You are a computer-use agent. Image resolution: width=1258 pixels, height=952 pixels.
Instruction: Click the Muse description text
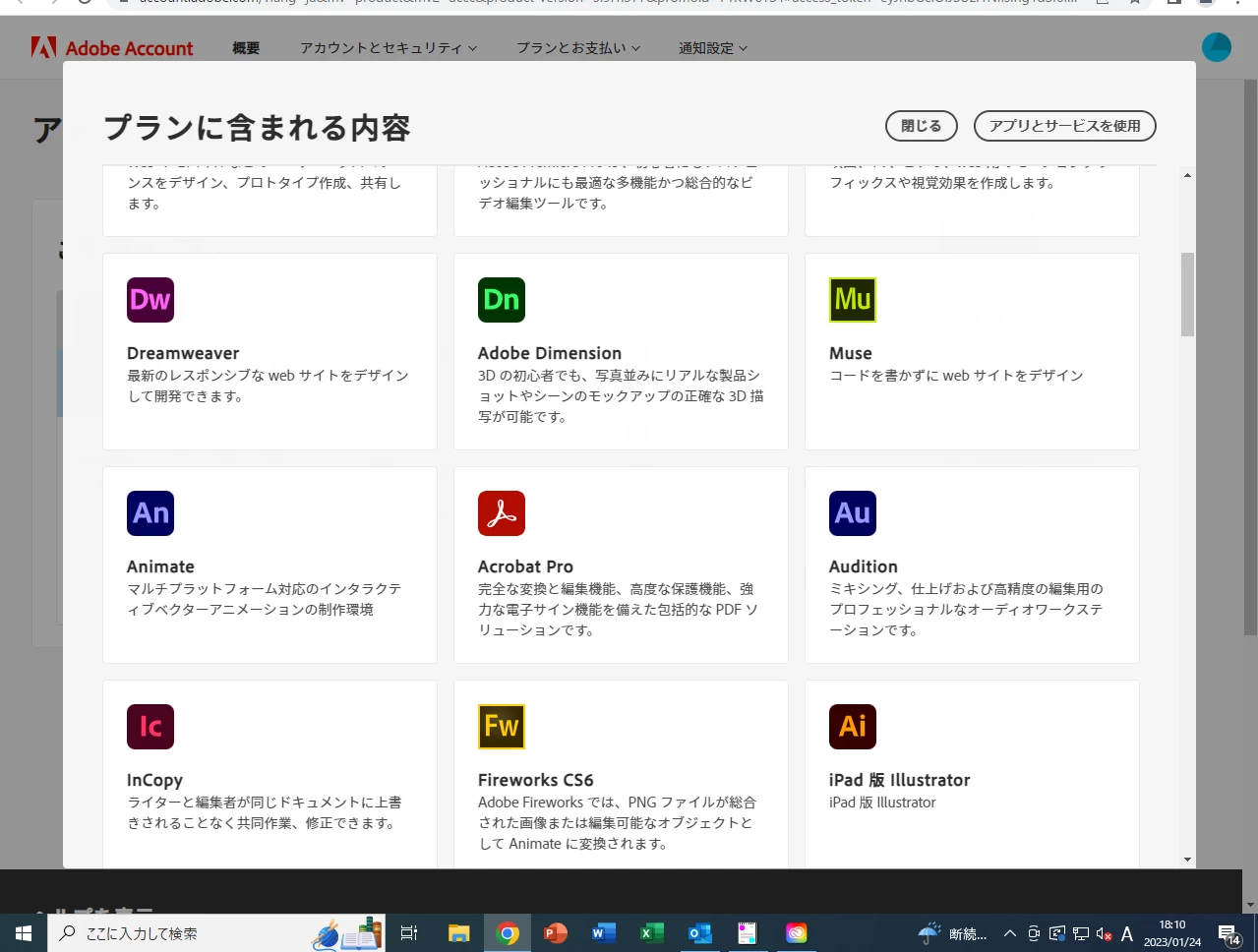click(x=956, y=376)
